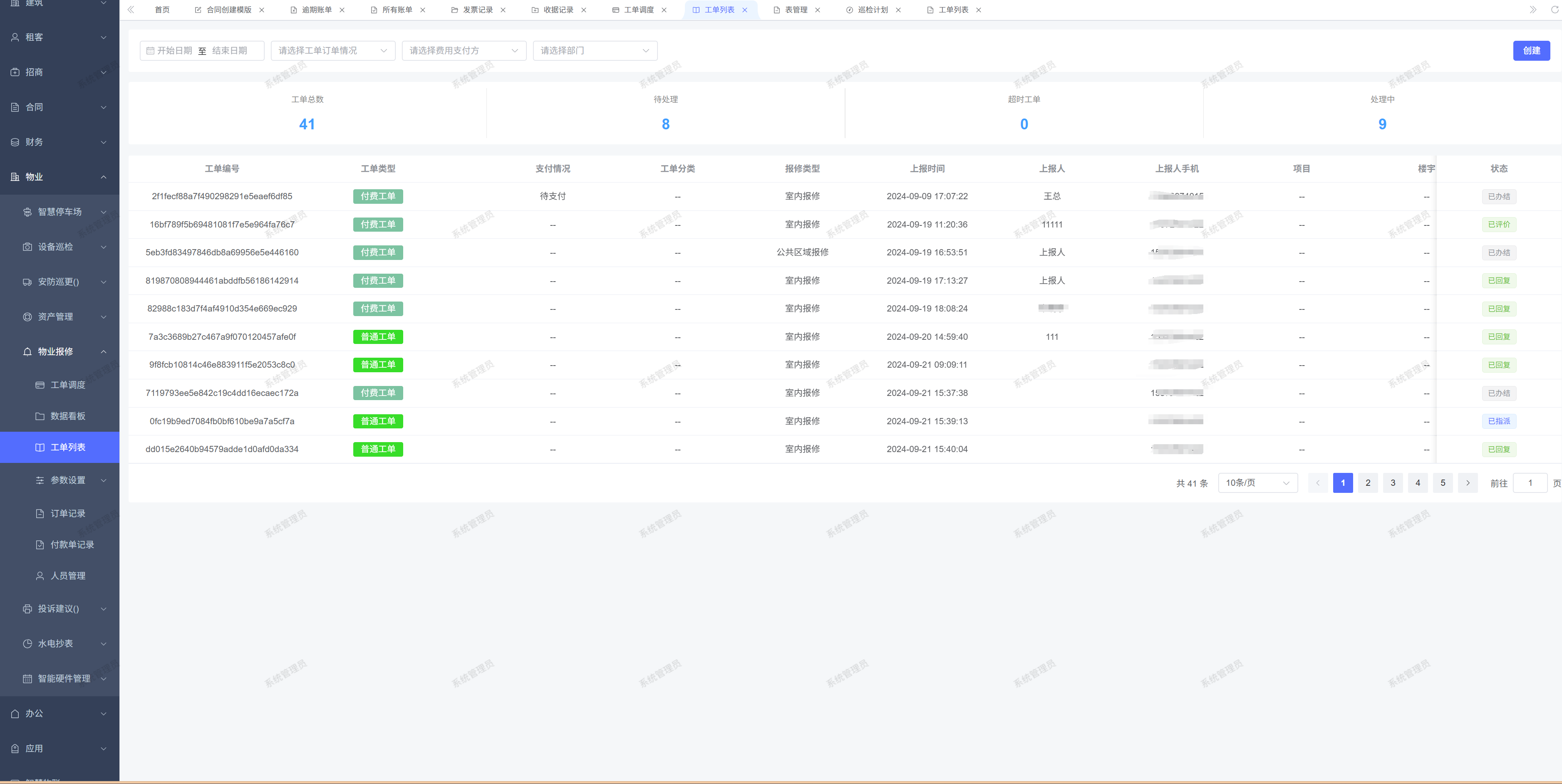
Task: Click the 开始日期 date input field
Action: (175, 51)
